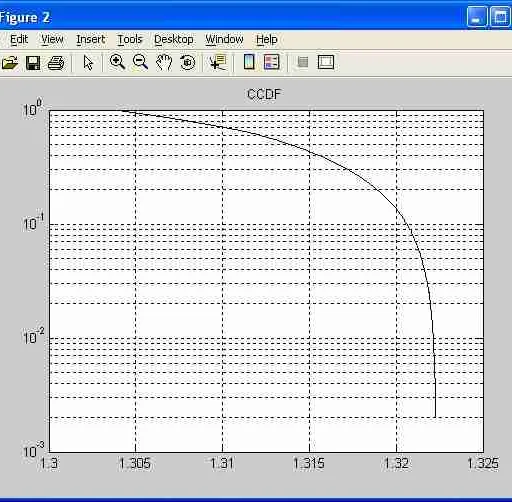This screenshot has width=512, height=502.
Task: Open the Desktop menu
Action: coord(174,40)
